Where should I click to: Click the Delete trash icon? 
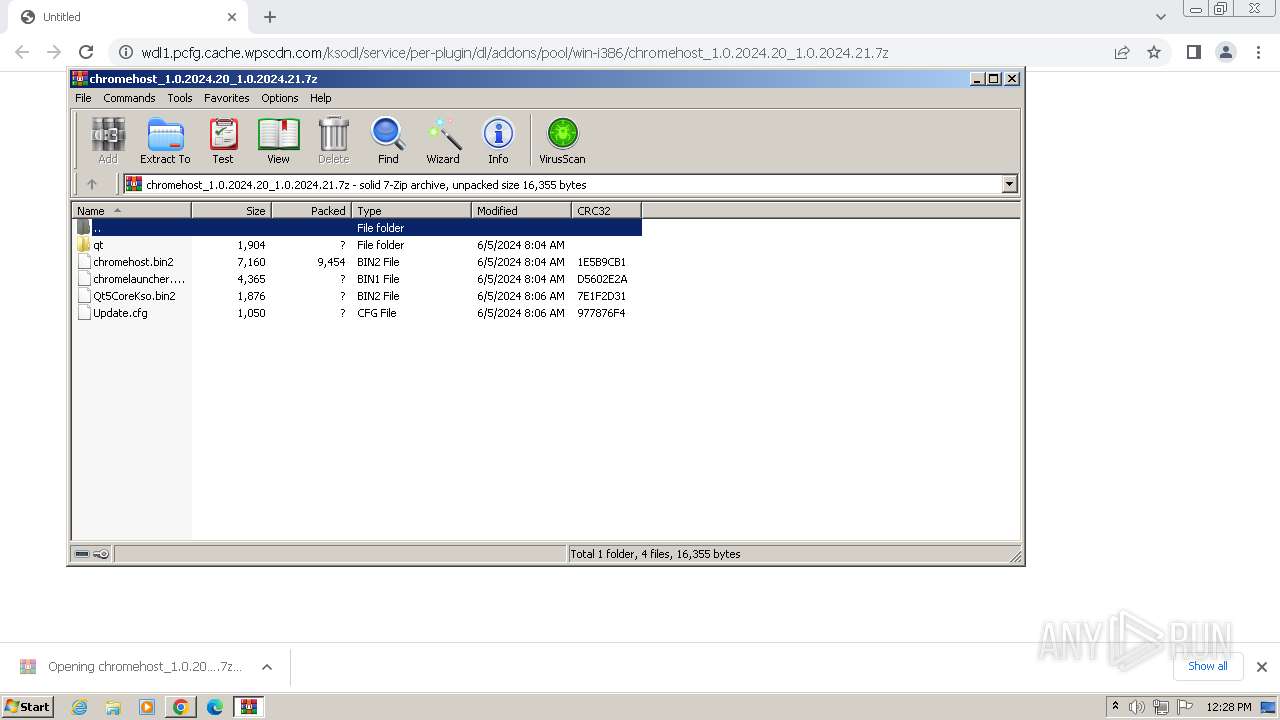(x=333, y=140)
